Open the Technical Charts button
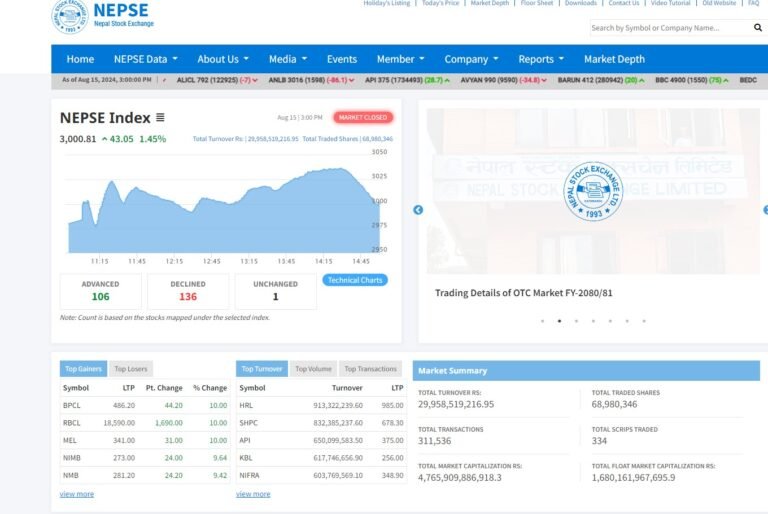 [355, 280]
